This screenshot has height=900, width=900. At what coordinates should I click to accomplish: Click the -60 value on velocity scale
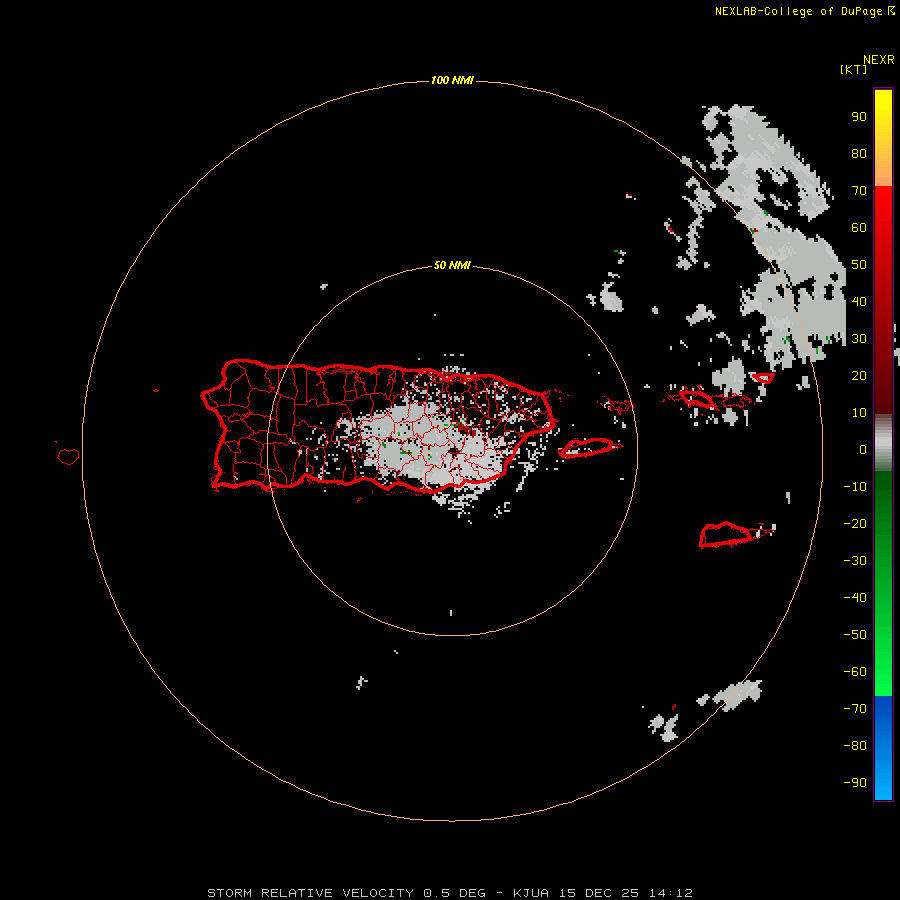[x=855, y=672]
